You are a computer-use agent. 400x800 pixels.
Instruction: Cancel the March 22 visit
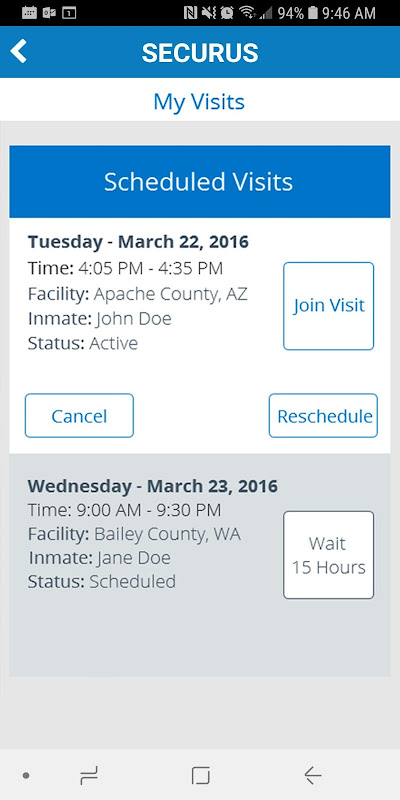[x=79, y=416]
